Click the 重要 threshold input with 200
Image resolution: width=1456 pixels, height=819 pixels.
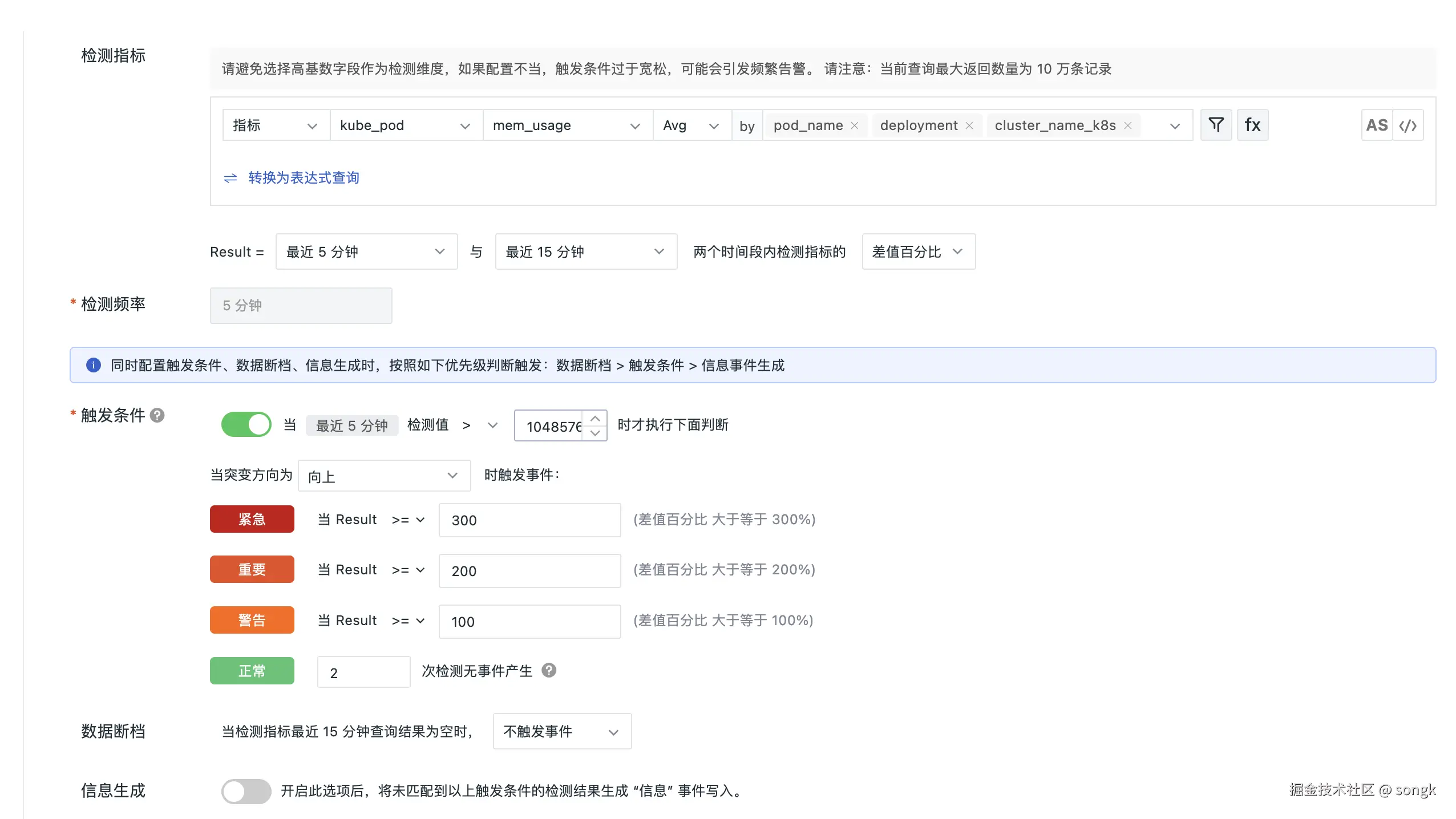529,570
